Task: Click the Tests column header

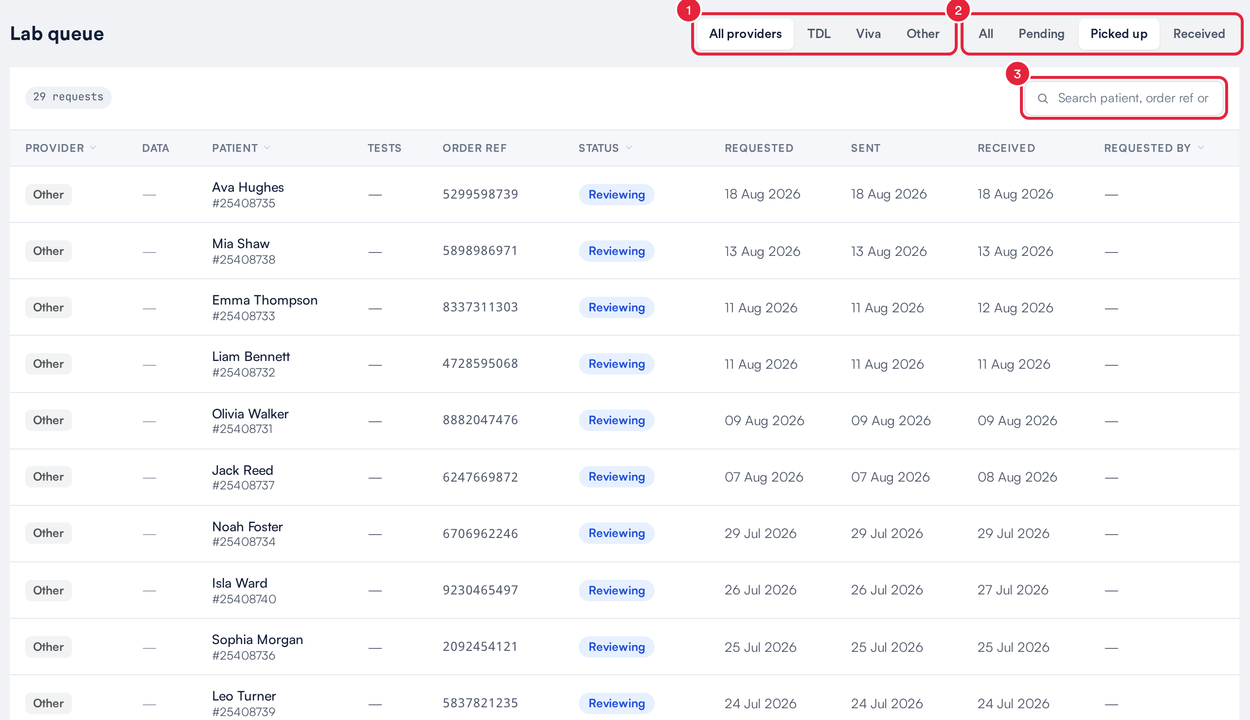Action: 384,148
